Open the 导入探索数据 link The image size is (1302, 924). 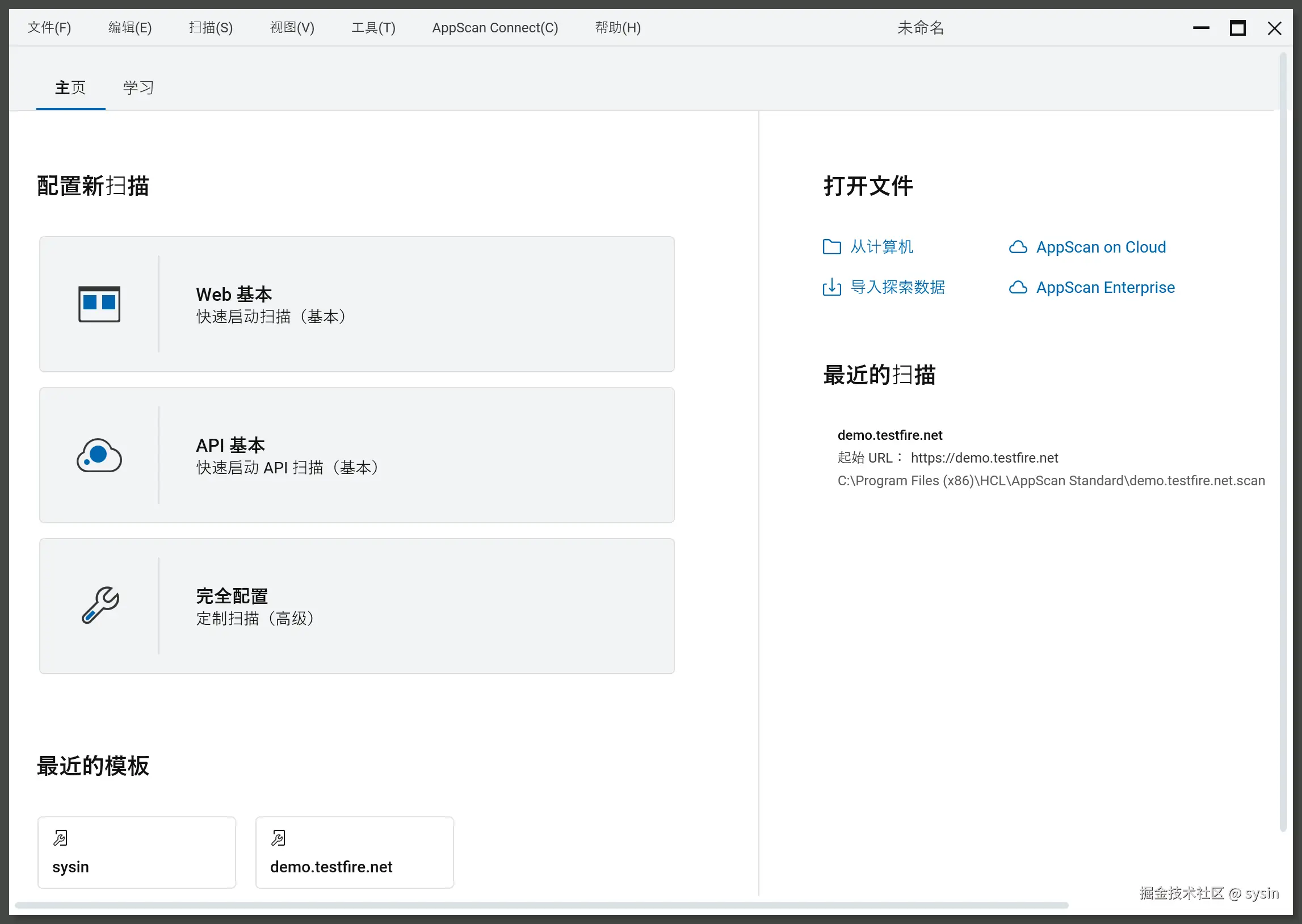point(897,287)
